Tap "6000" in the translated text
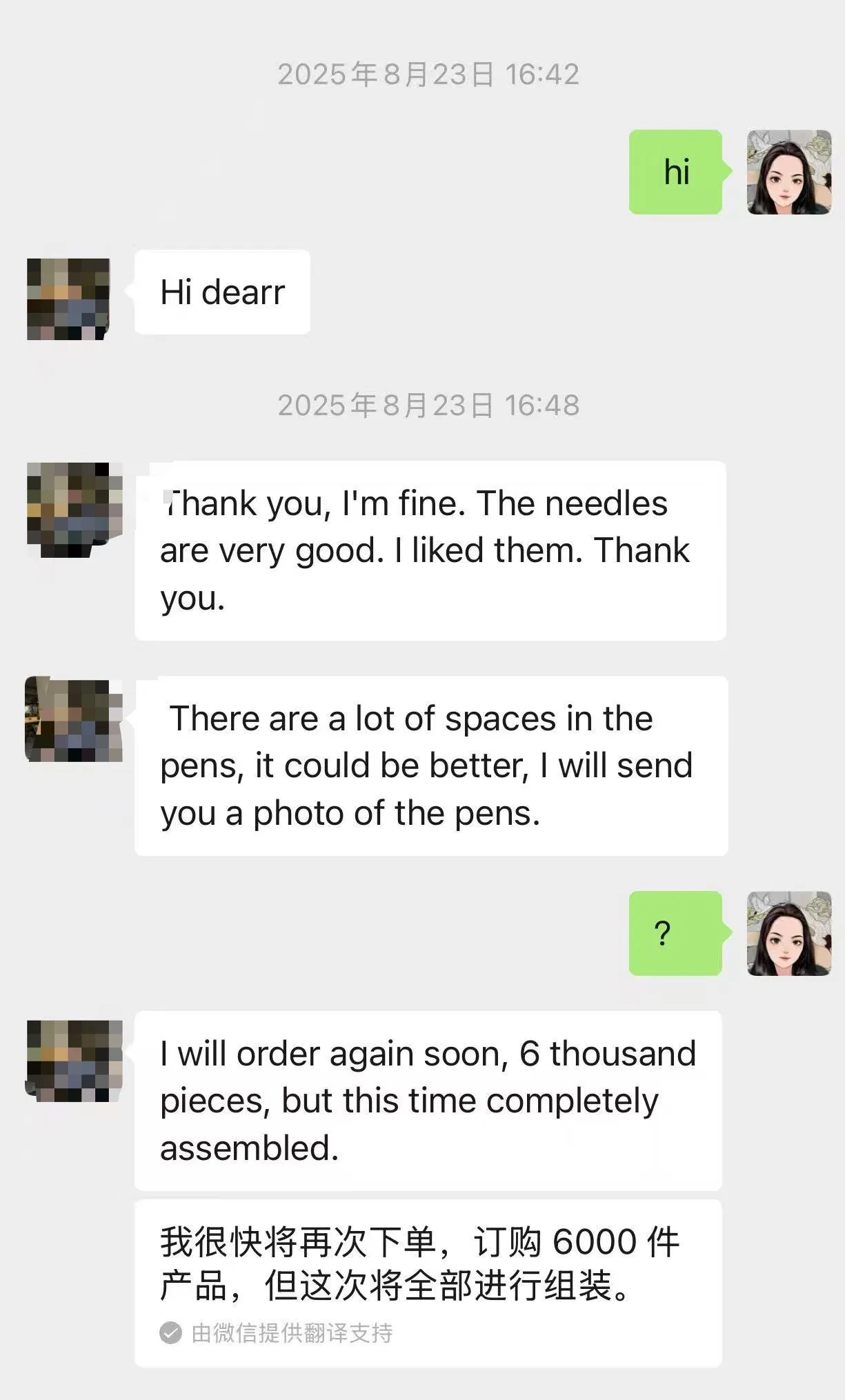The image size is (845, 1400). tap(595, 1242)
